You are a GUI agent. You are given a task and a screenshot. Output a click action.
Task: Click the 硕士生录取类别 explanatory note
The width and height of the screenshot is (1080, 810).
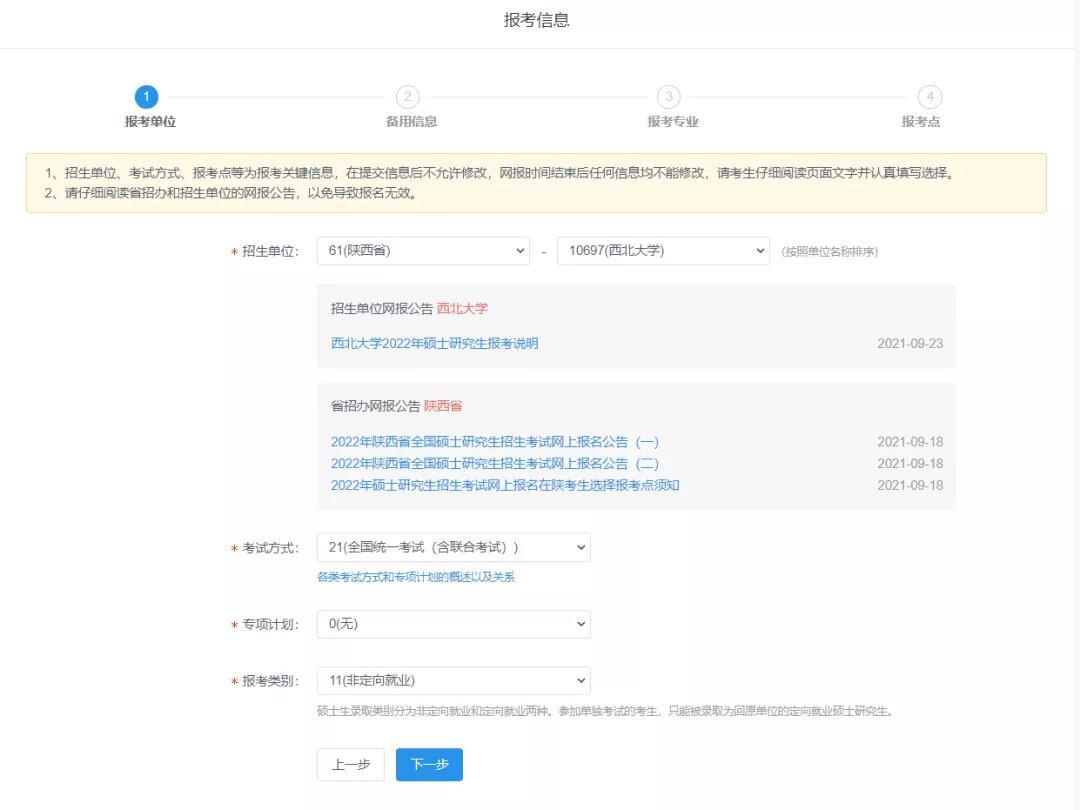pyautogui.click(x=606, y=711)
